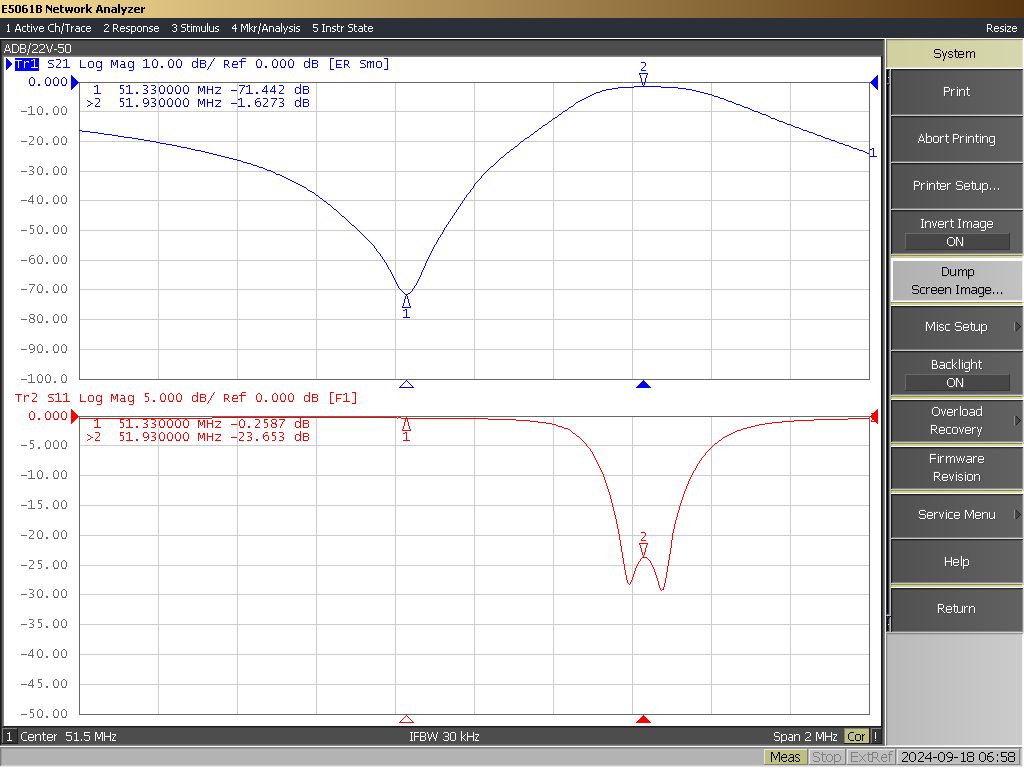Toggle Backlight ON softkey
Screen dimensions: 1024x768
pos(956,374)
